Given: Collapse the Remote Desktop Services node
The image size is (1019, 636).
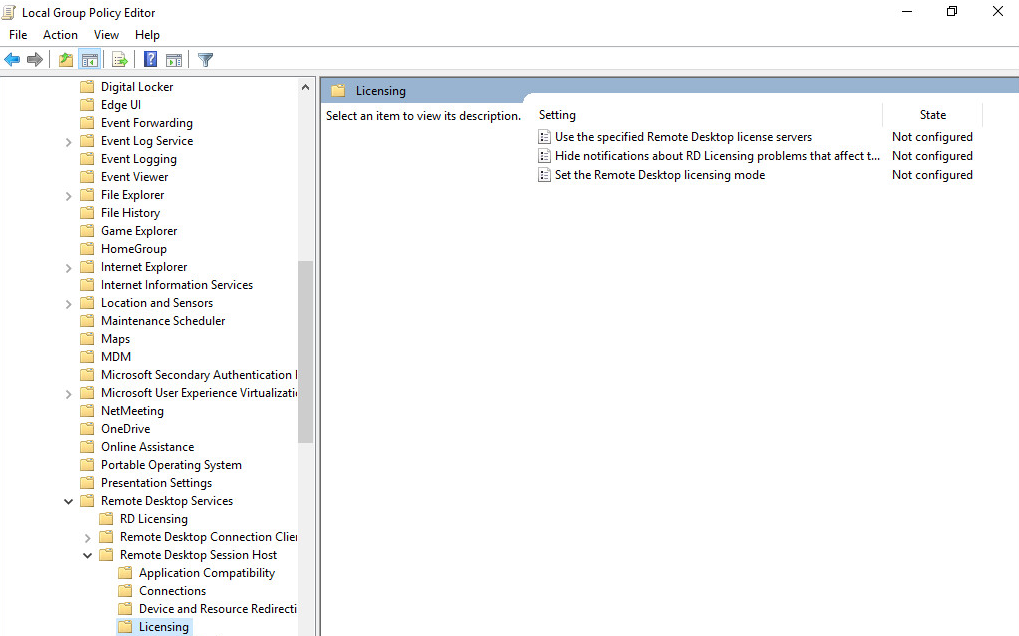Looking at the screenshot, I should 68,502.
